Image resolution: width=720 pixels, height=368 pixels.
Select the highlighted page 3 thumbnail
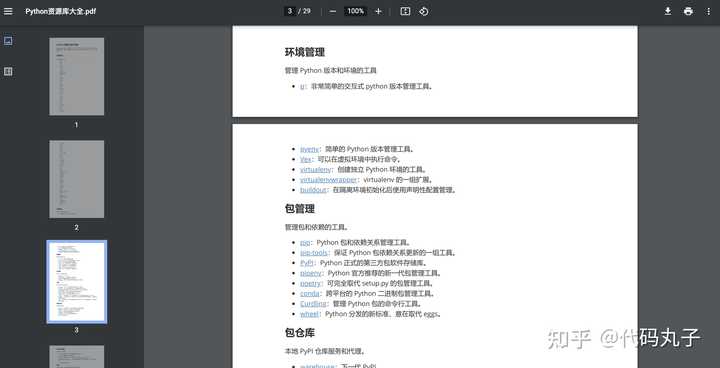[77, 282]
